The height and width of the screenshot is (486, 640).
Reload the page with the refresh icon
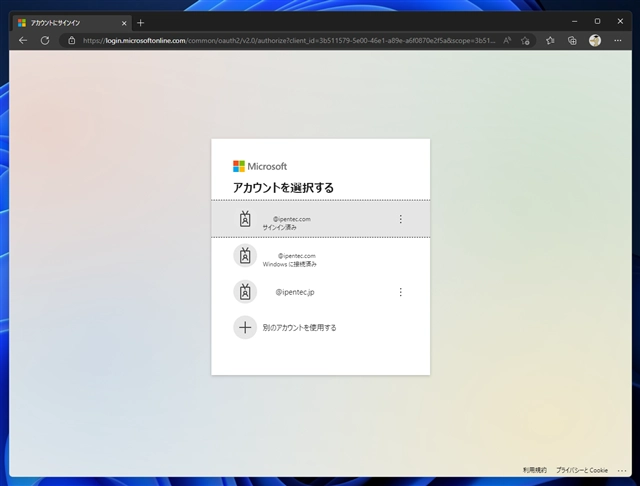(x=45, y=40)
